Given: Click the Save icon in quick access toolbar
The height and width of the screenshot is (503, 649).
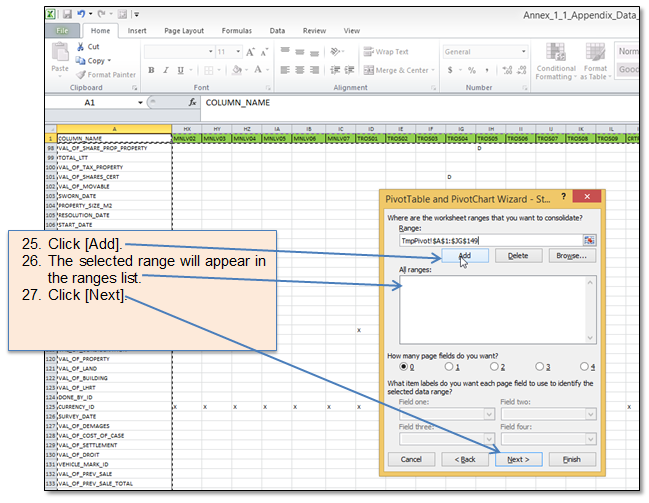Looking at the screenshot, I should click(x=66, y=15).
